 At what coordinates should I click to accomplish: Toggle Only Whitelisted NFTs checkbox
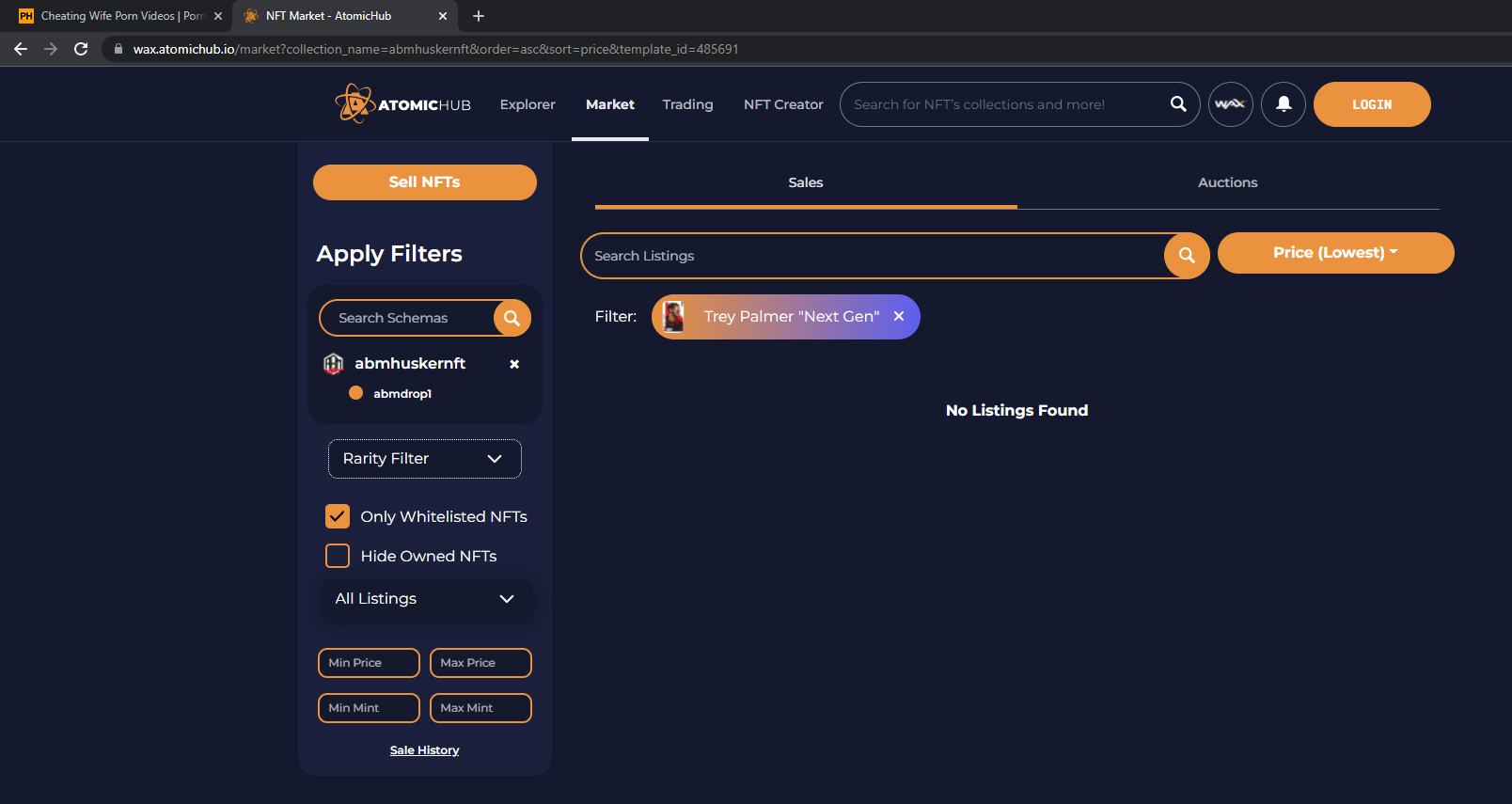coord(338,516)
